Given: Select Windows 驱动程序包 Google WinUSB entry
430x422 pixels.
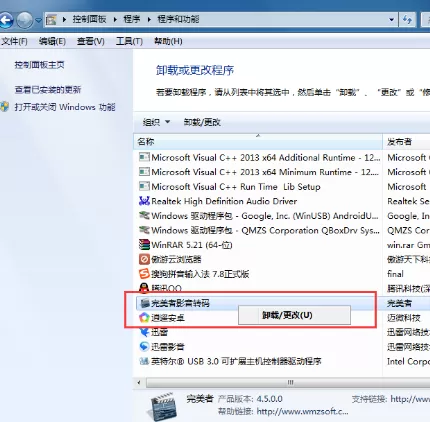Looking at the screenshot, I should (x=265, y=216).
